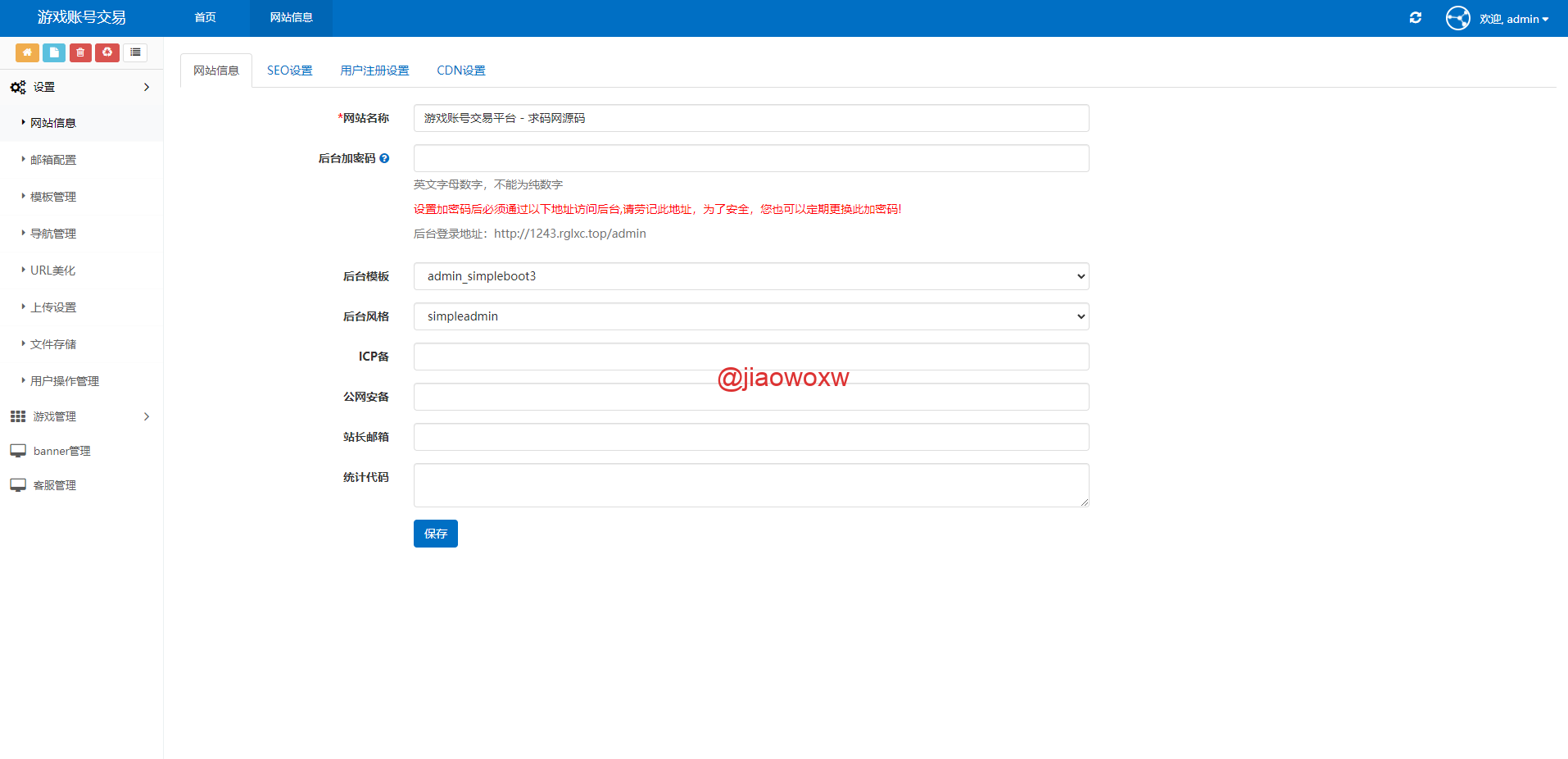Click the monitor icon beside banner管理
This screenshot has height=759, width=1568.
[x=18, y=451]
